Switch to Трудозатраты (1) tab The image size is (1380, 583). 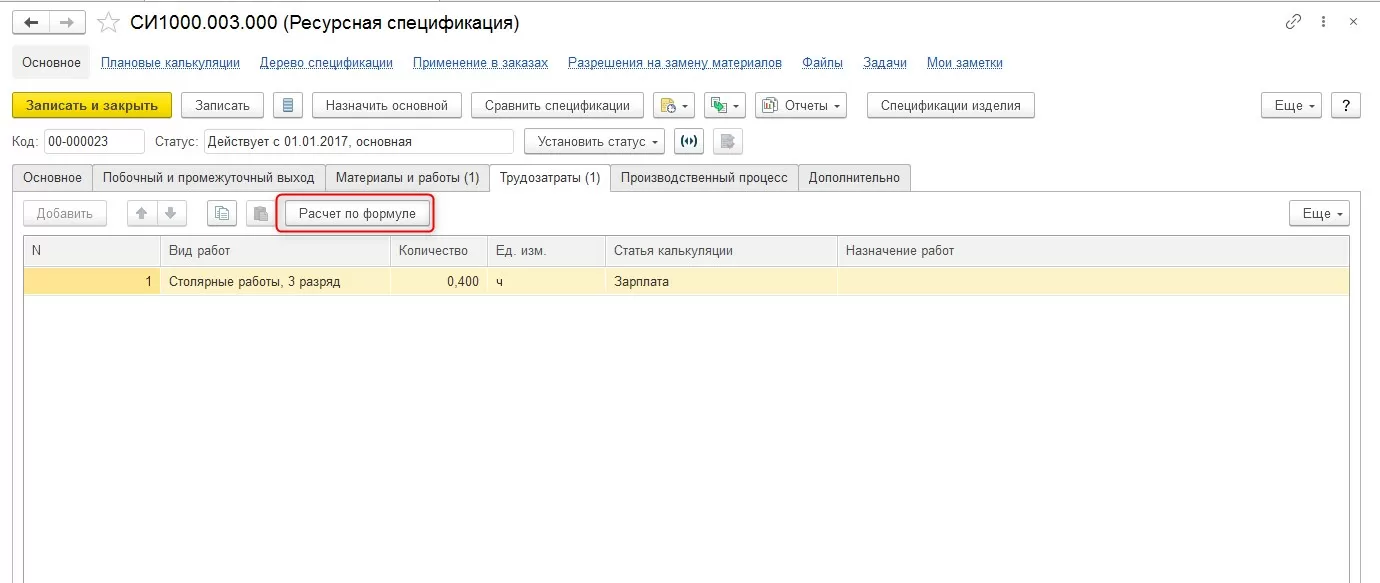pyautogui.click(x=550, y=178)
